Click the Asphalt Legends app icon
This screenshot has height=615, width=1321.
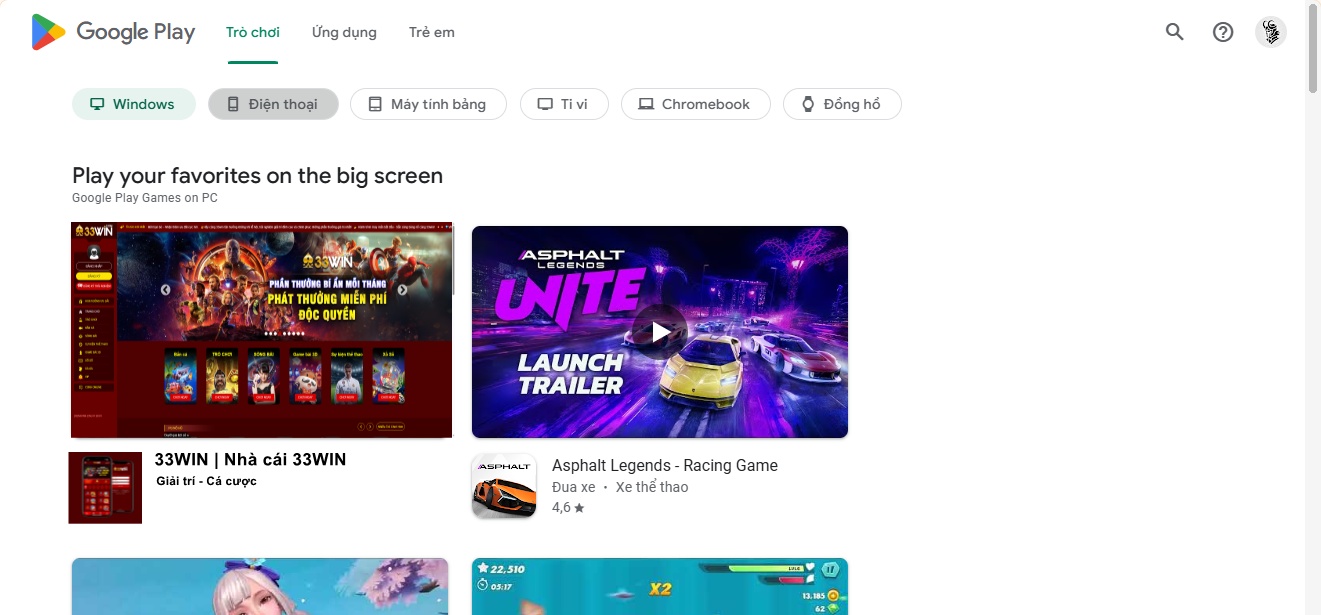point(504,486)
